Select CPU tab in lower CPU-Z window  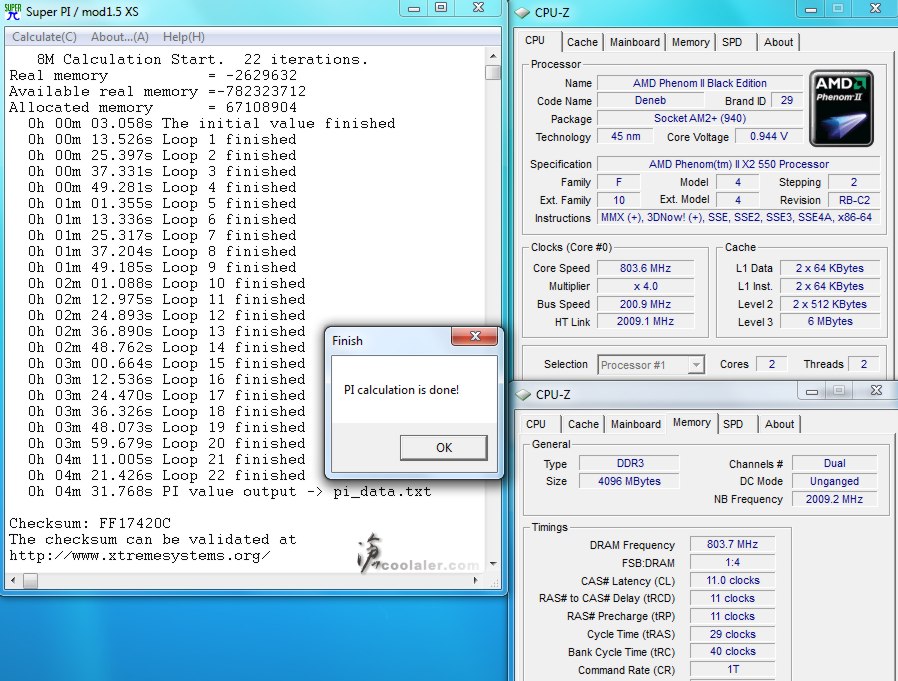(x=536, y=424)
